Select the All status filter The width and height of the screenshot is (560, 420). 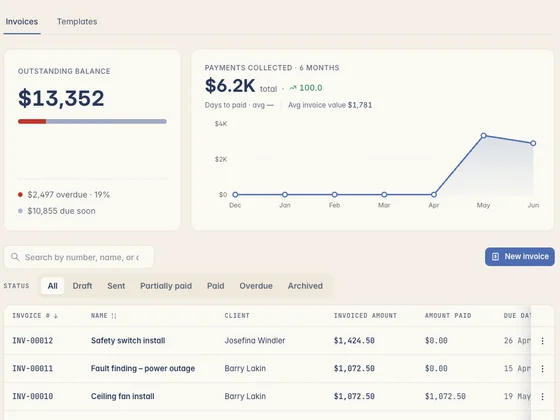tap(52, 286)
